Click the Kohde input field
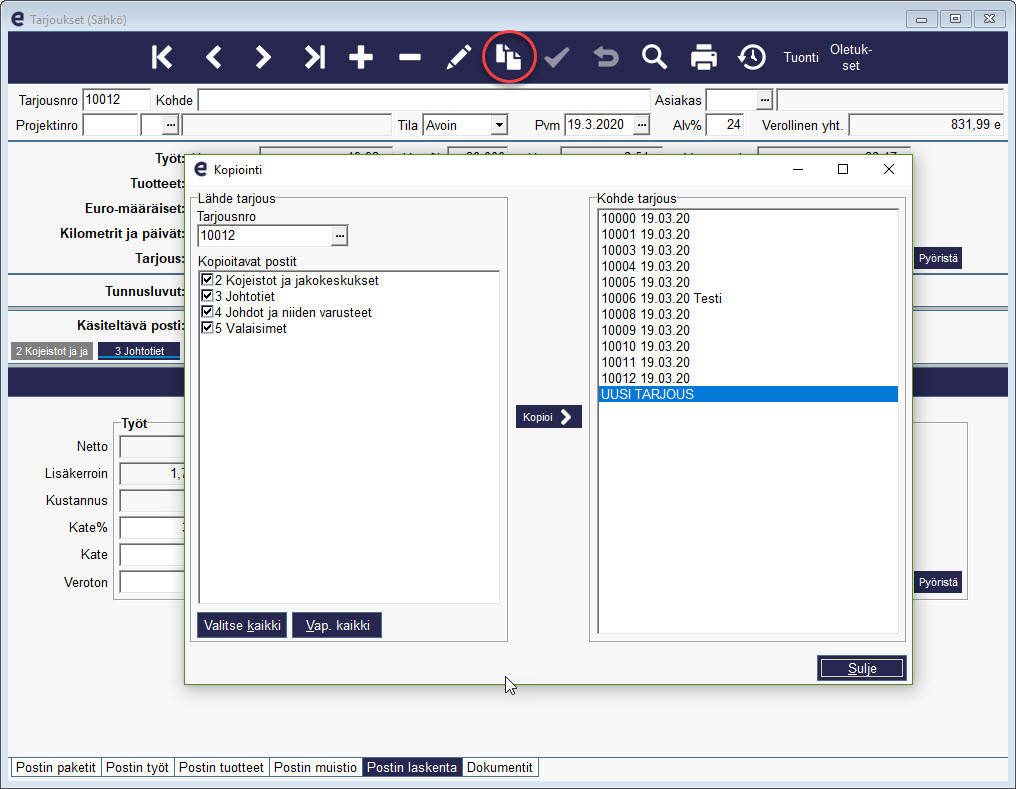 coord(424,100)
